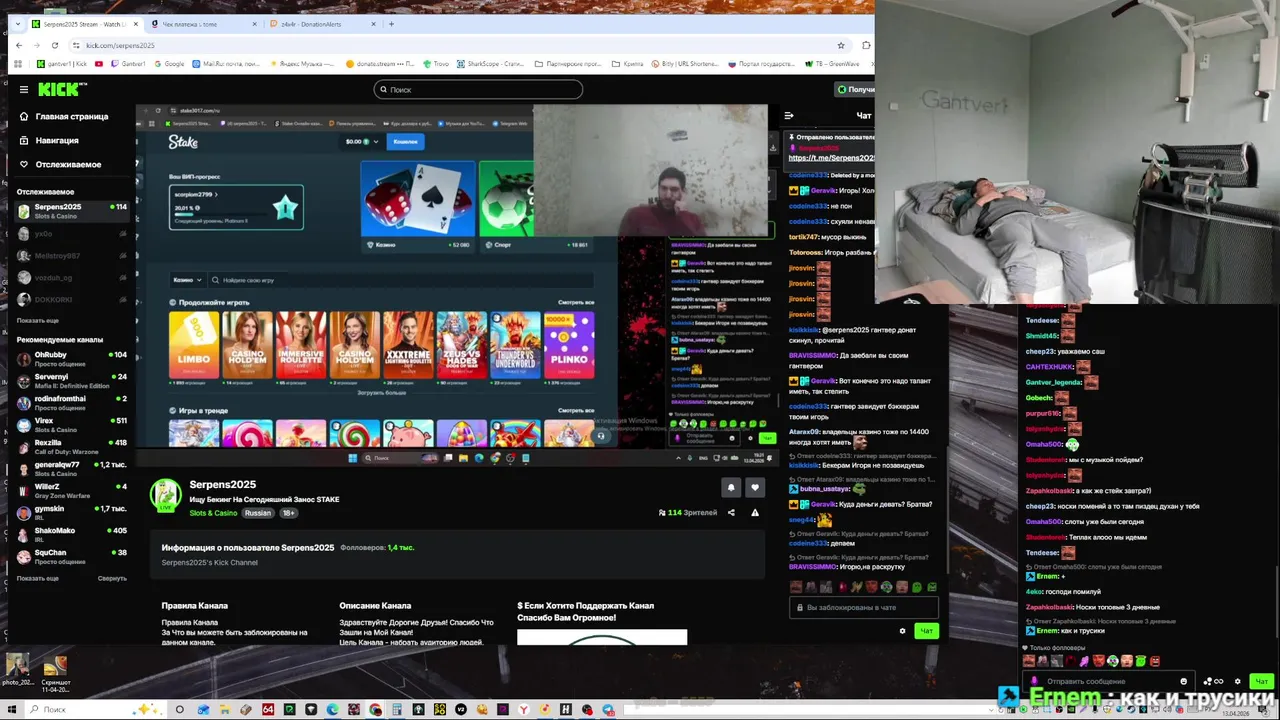Toggle the heart follow button
The image size is (1280, 720).
[x=755, y=487]
